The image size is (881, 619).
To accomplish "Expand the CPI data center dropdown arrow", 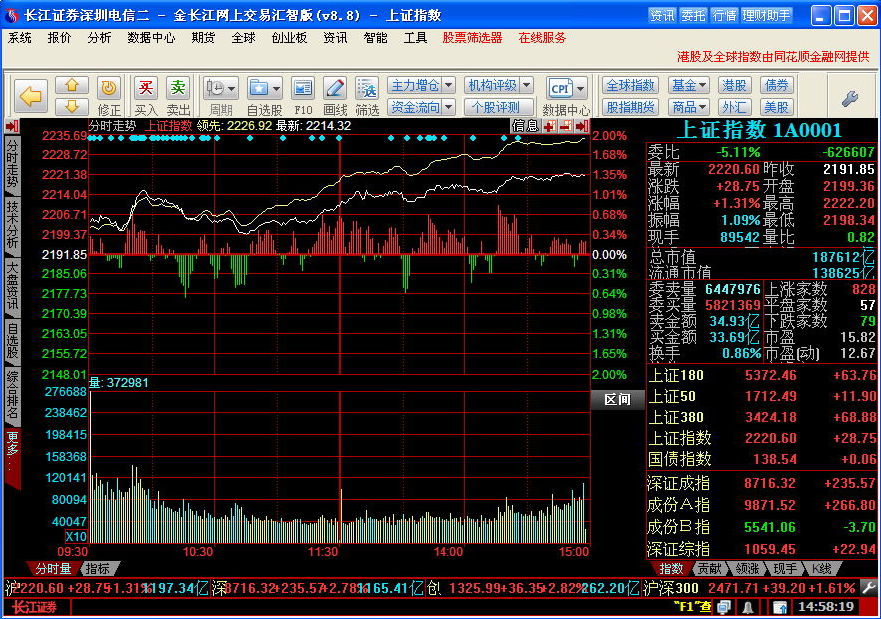I will 580,88.
